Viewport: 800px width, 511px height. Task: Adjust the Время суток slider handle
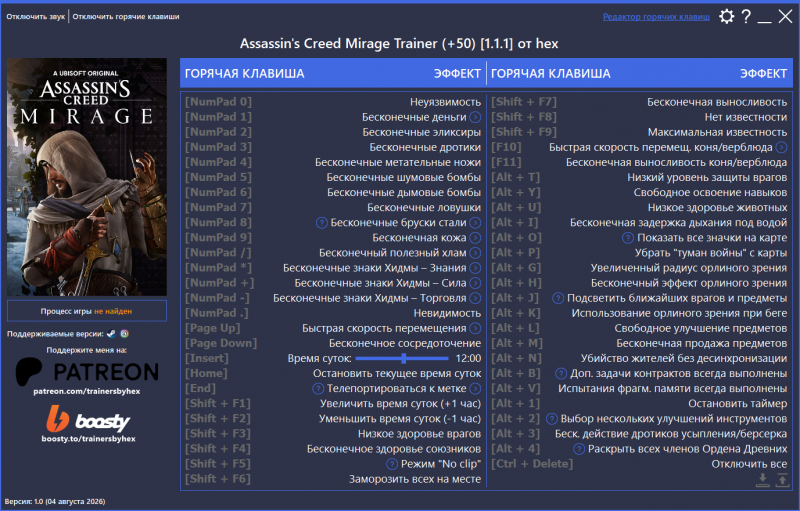pos(404,359)
